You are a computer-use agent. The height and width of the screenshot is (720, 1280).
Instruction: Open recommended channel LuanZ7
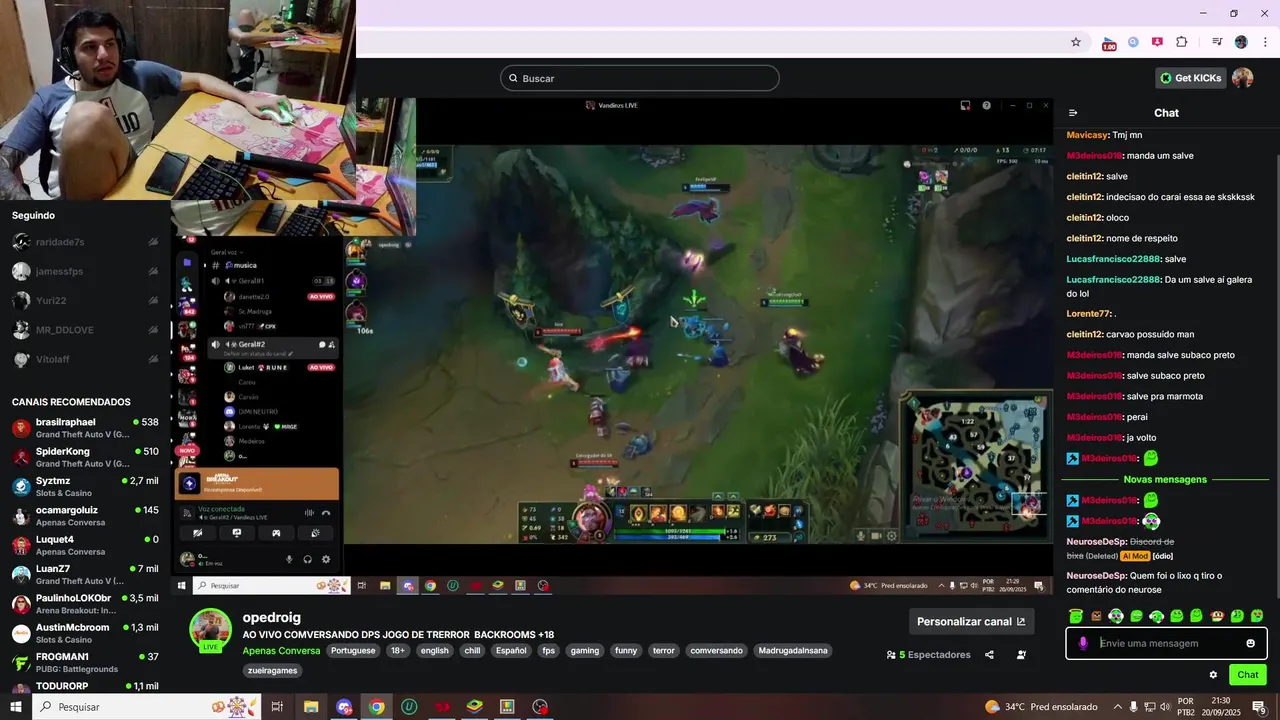(85, 575)
